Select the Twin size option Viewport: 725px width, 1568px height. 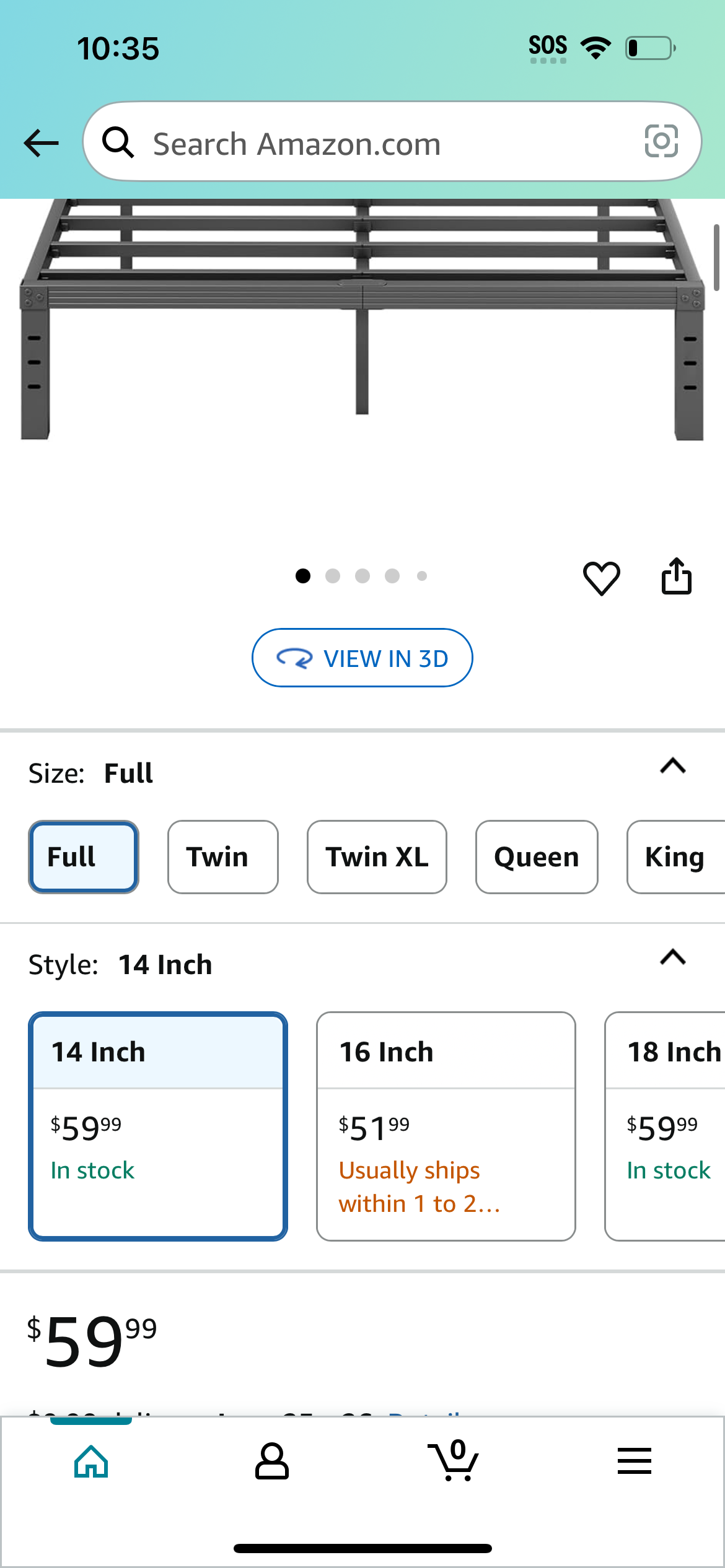pos(223,857)
